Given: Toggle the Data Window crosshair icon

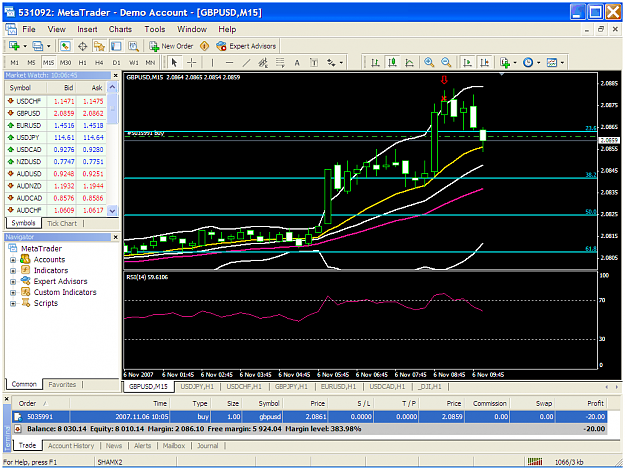Looking at the screenshot, I should pyautogui.click(x=83, y=46).
